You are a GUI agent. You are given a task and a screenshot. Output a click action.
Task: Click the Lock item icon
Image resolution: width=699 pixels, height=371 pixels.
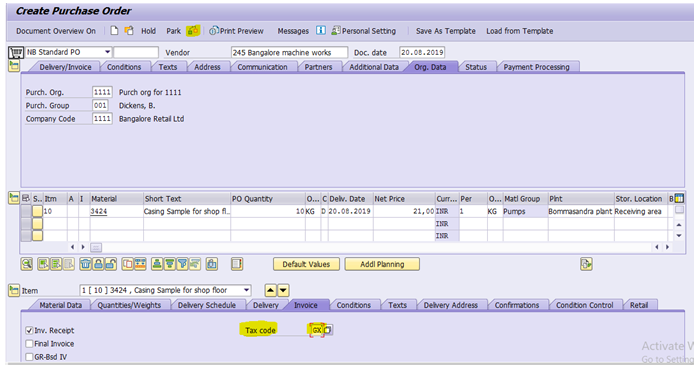(x=98, y=264)
